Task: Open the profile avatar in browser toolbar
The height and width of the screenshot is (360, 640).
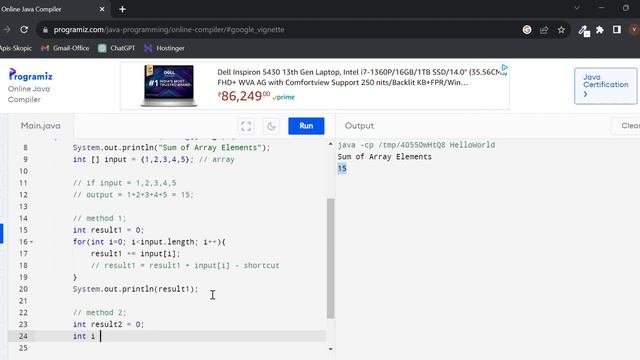Action: (x=634, y=30)
